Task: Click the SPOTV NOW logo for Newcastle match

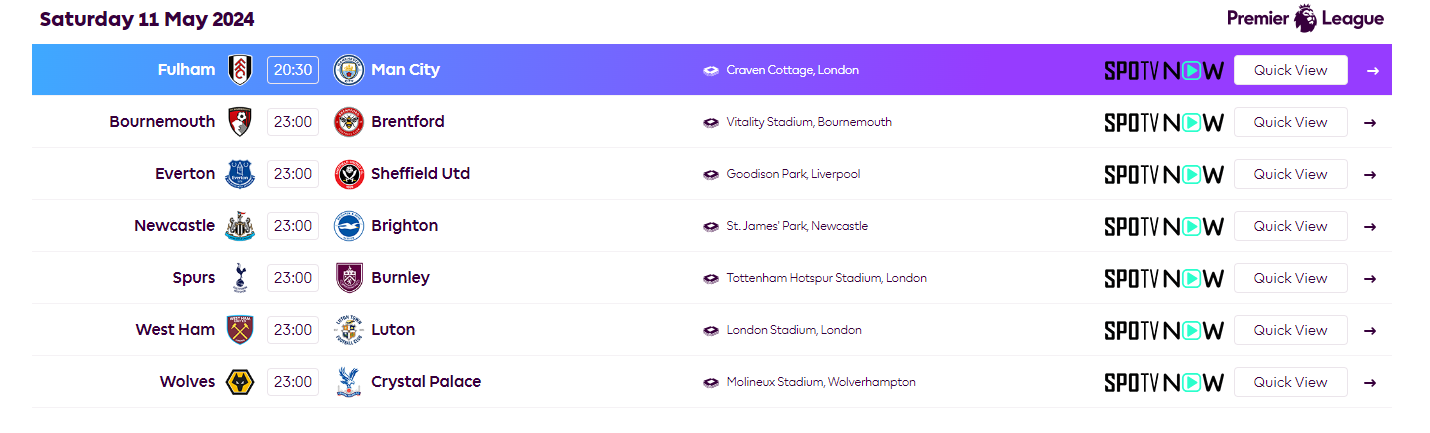Action: tap(1164, 226)
